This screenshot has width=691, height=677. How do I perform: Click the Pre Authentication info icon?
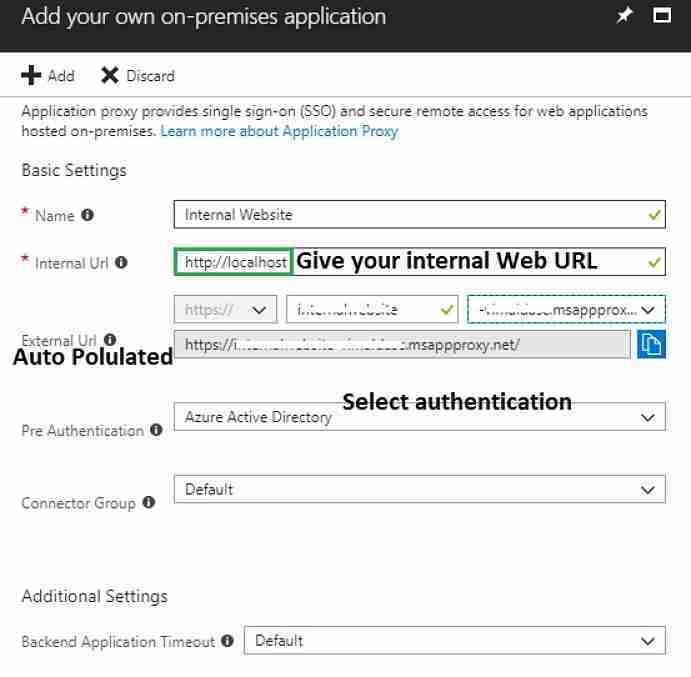coord(156,430)
